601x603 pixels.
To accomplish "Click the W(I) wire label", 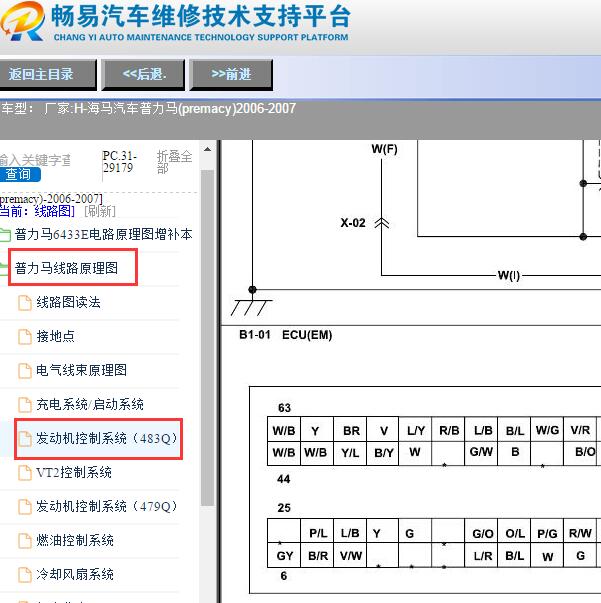I will tap(508, 275).
